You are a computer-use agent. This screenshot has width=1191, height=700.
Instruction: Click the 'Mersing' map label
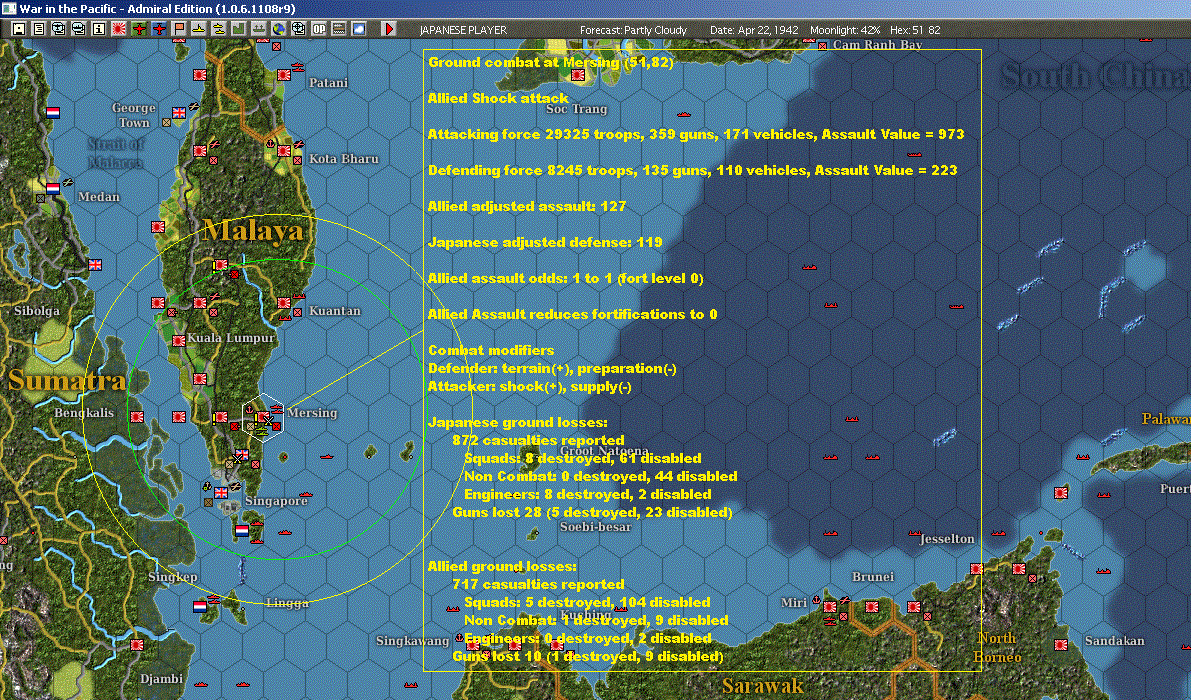click(312, 412)
